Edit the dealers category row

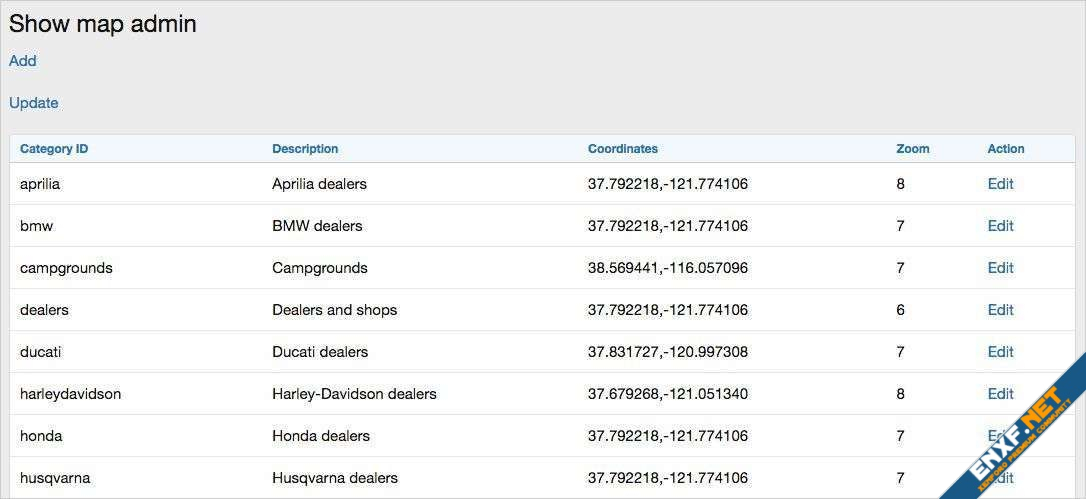[1000, 310]
